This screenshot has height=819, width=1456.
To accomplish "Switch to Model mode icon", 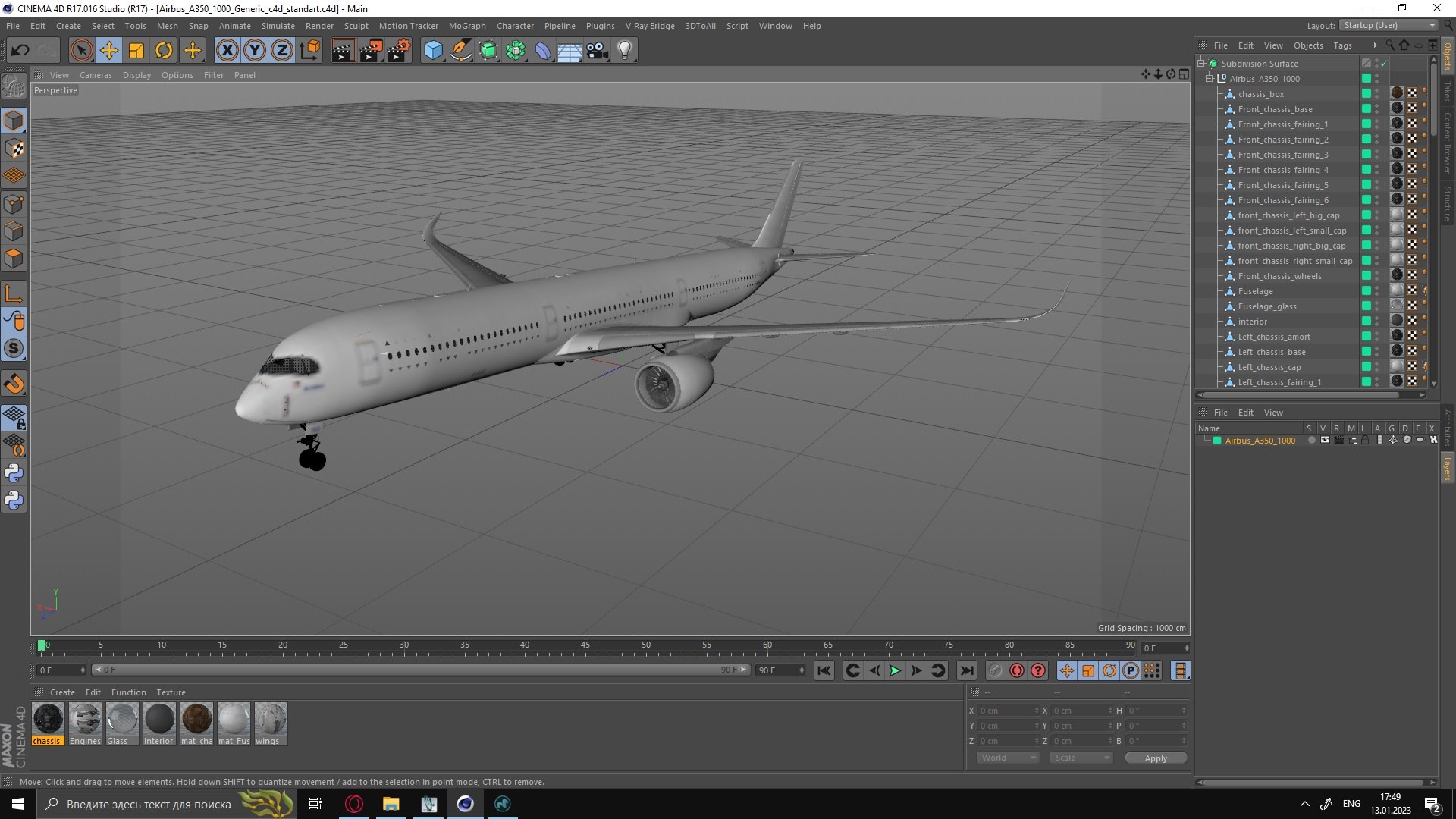I will [14, 121].
